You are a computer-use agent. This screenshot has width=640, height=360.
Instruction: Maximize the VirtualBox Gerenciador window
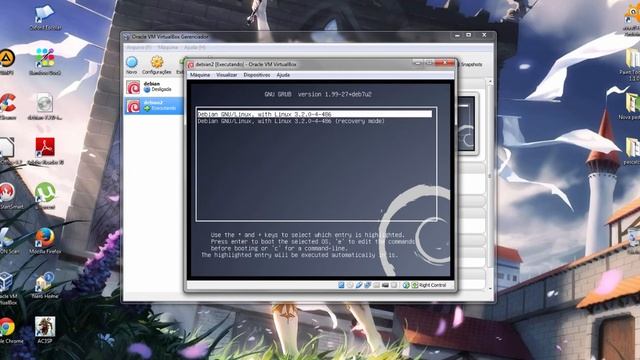tap(469, 36)
